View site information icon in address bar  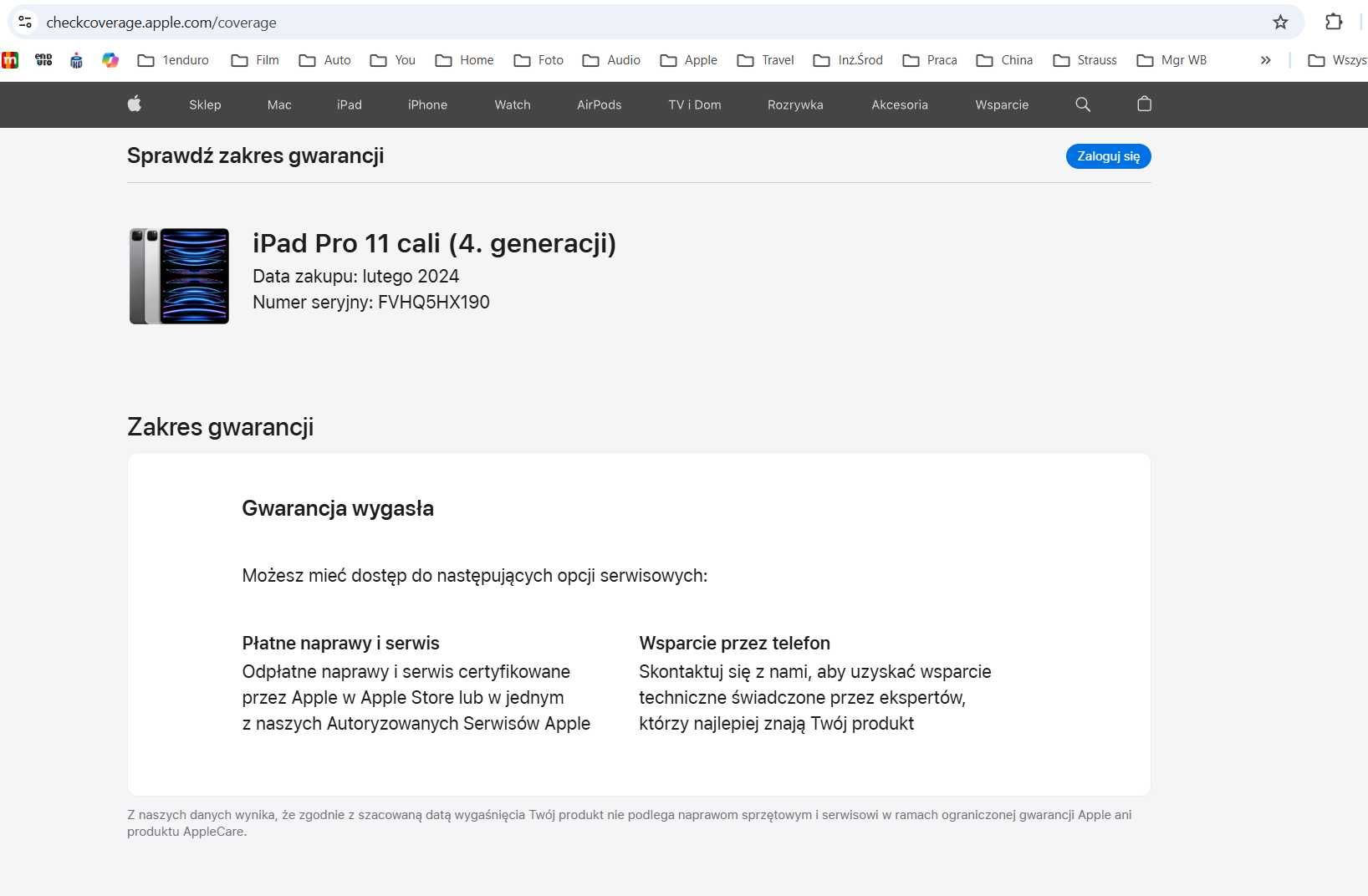click(25, 23)
